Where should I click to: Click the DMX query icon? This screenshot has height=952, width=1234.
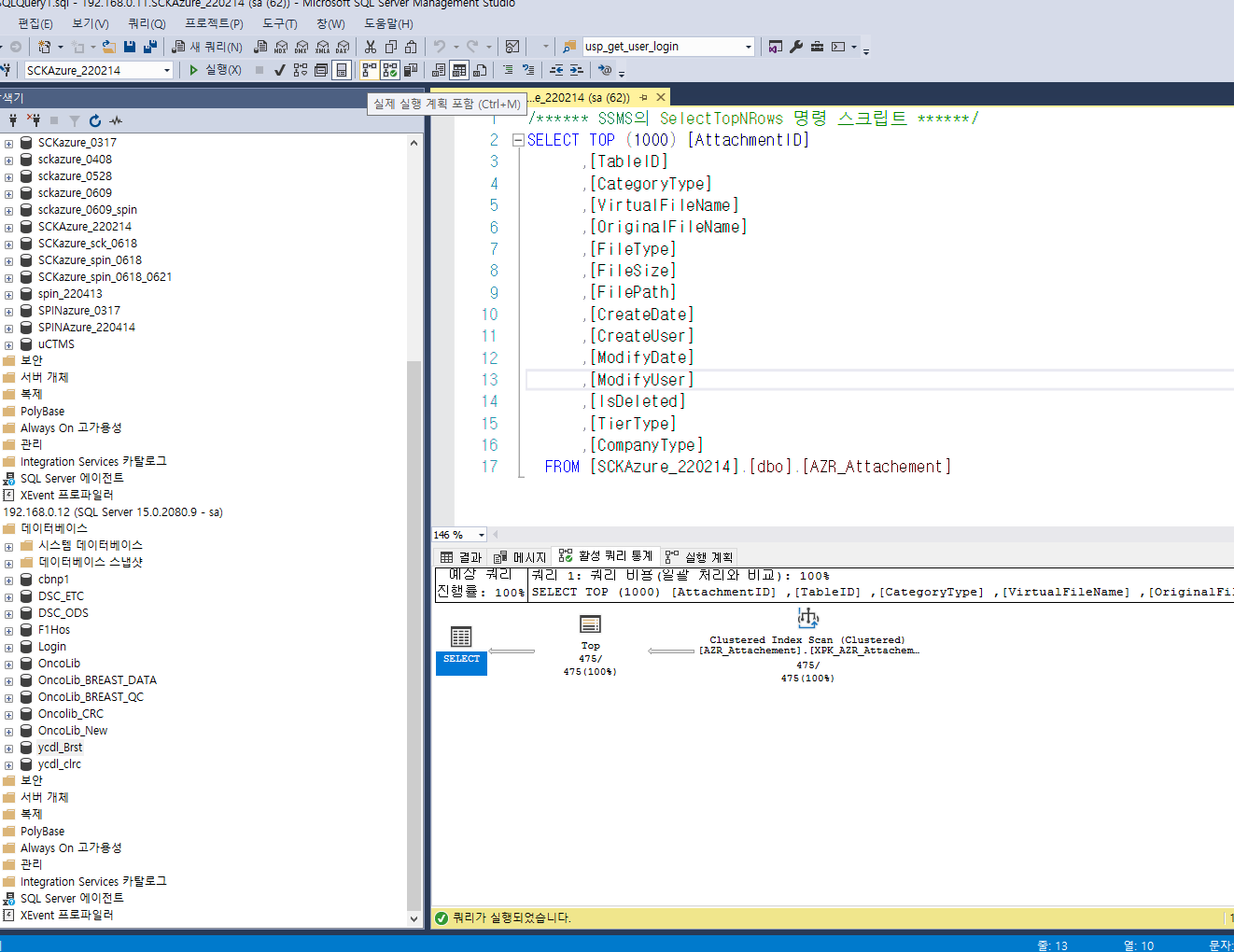(301, 47)
